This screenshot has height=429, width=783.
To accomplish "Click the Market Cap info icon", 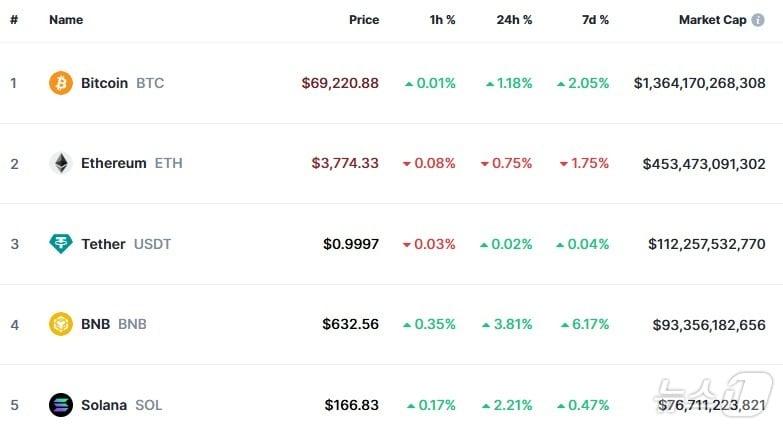I will click(x=758, y=20).
